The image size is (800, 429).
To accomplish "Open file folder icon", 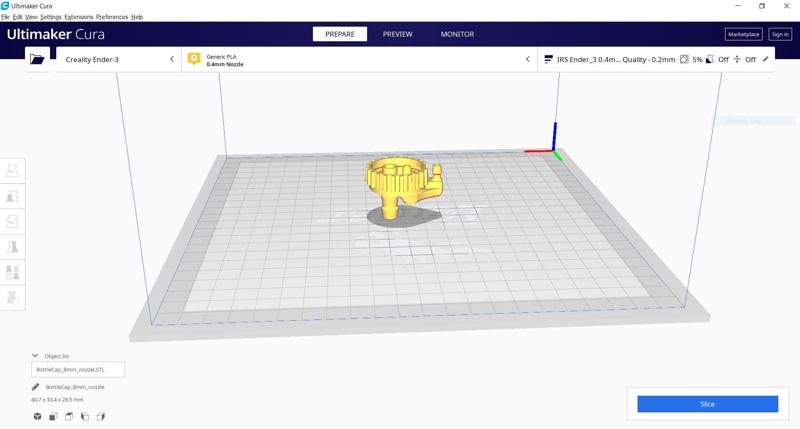I will pos(37,59).
